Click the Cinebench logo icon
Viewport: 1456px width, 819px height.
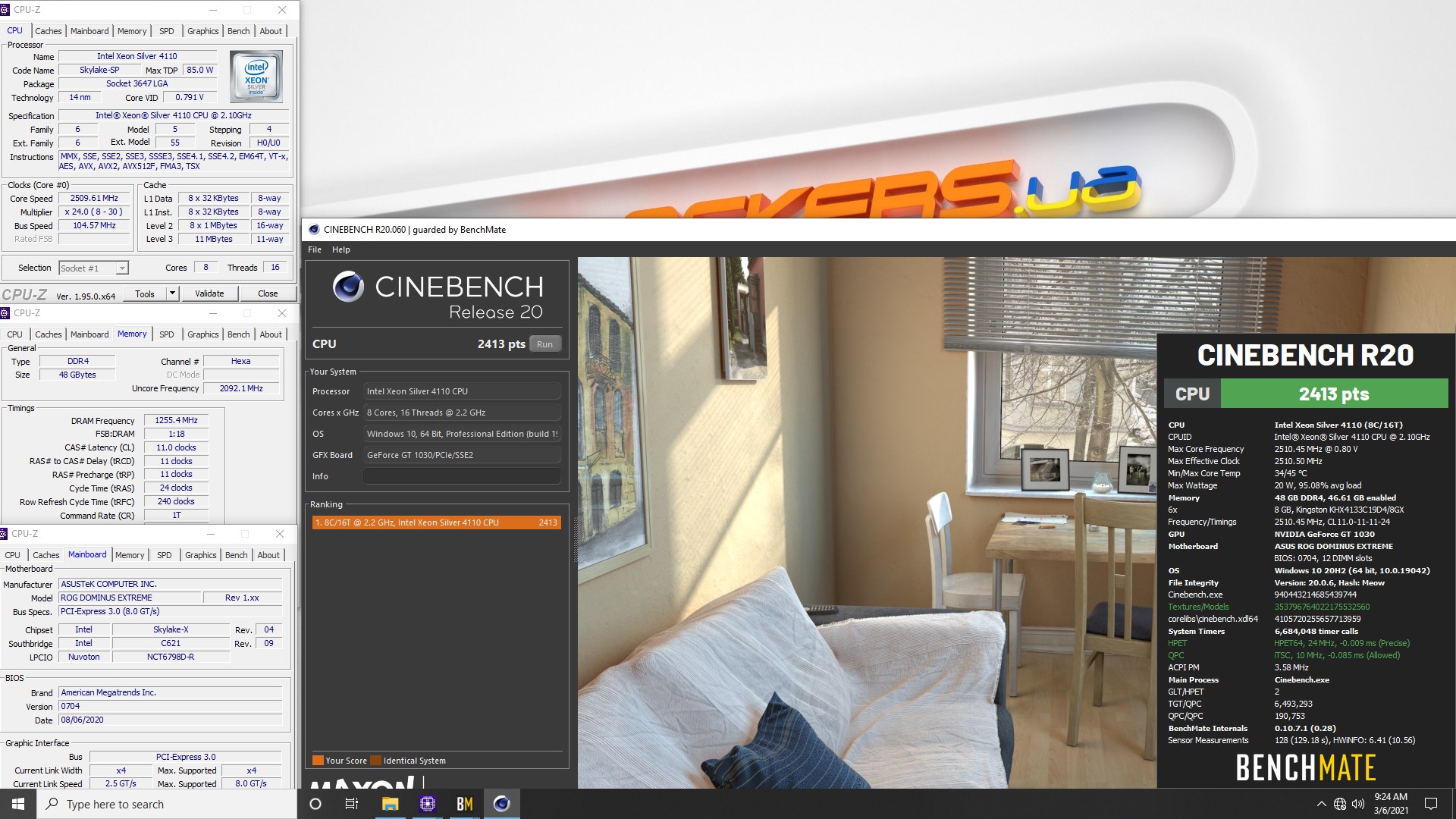click(x=348, y=287)
